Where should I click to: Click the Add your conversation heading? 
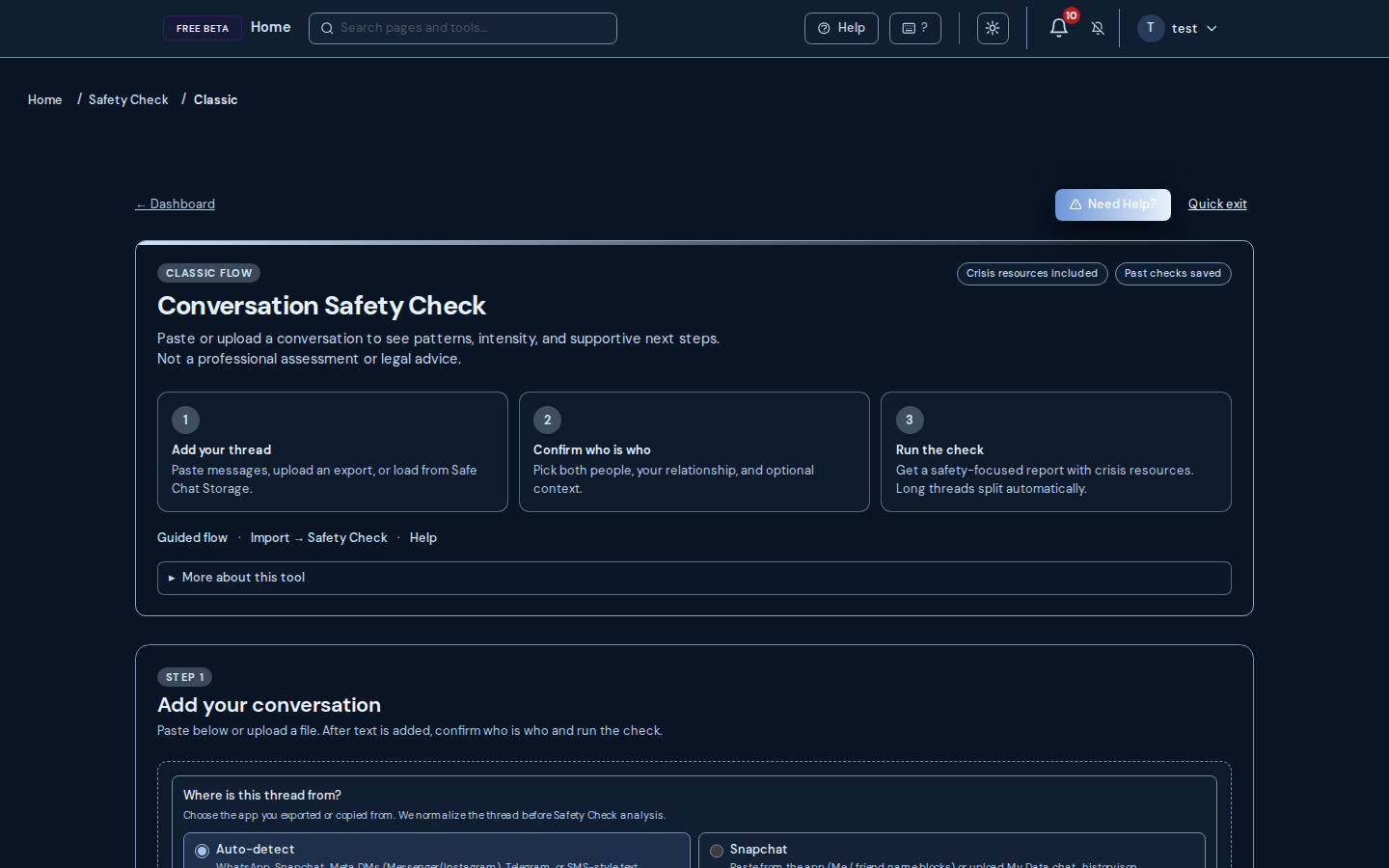269,705
